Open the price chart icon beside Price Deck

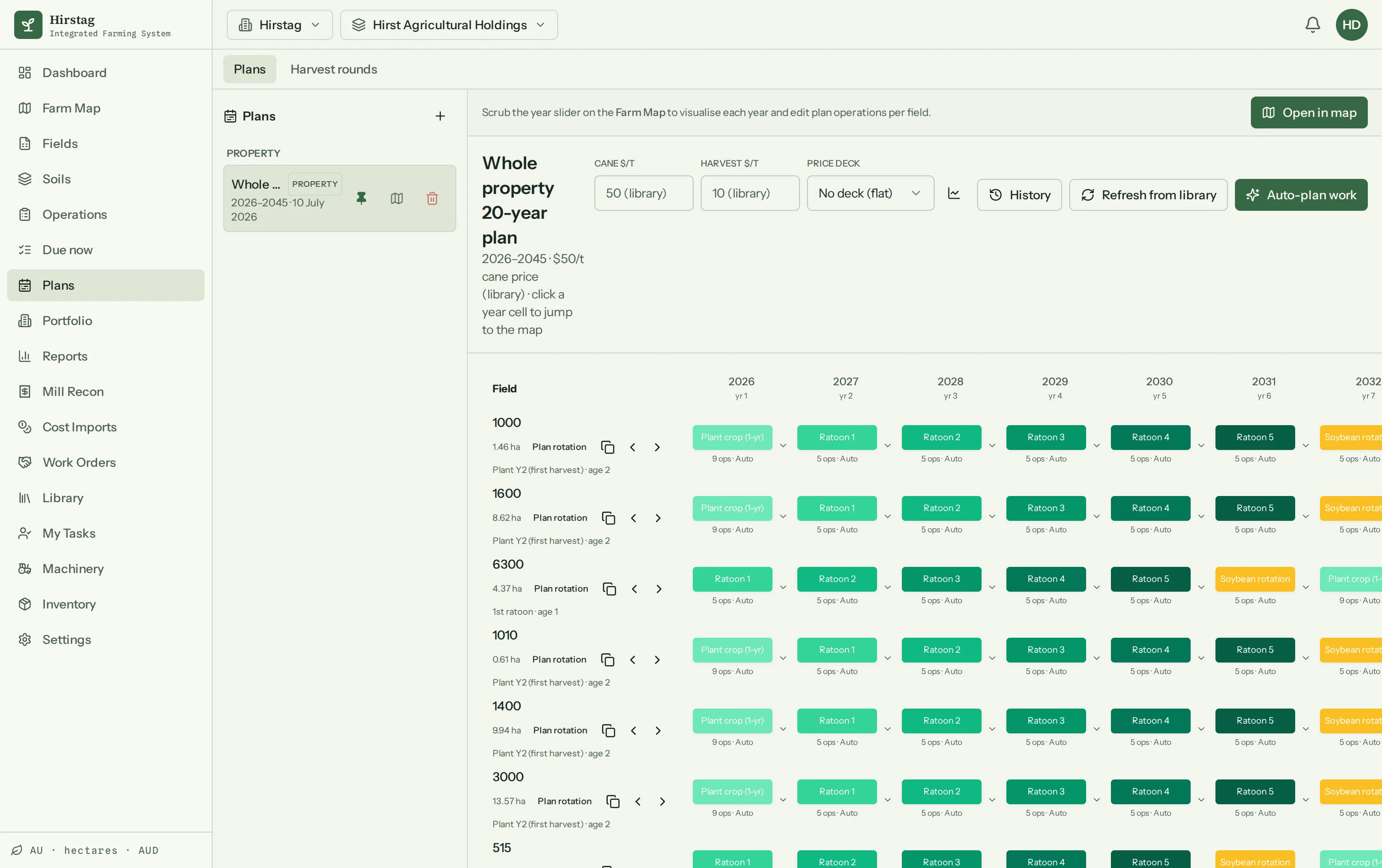click(954, 194)
